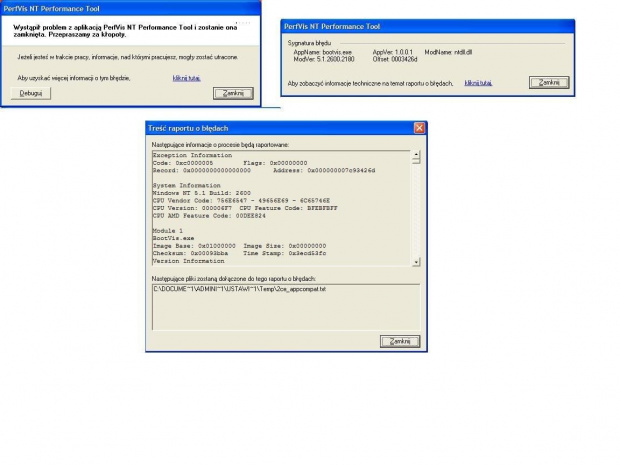
Task: Click the 2ce_appcompat.txt file path entry
Action: (x=240, y=289)
